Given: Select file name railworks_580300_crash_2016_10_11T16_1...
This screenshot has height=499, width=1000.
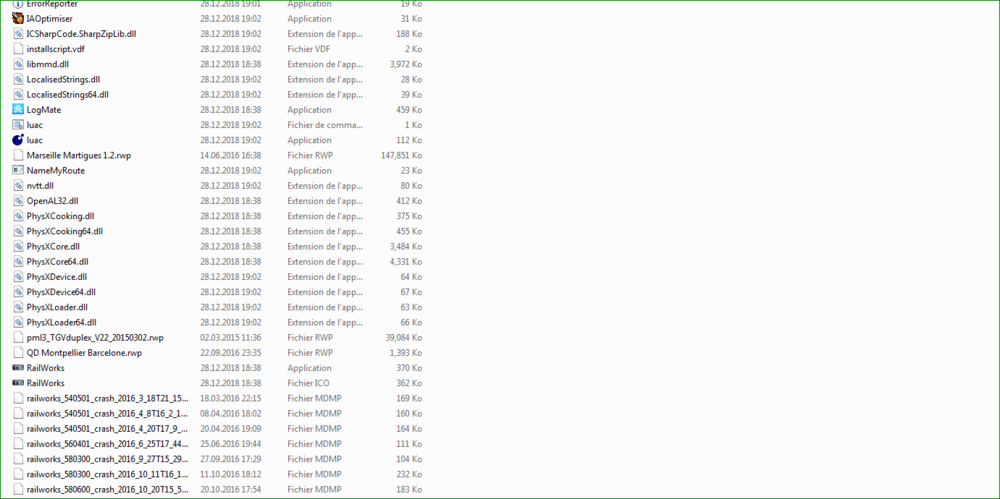Looking at the screenshot, I should tap(107, 474).
